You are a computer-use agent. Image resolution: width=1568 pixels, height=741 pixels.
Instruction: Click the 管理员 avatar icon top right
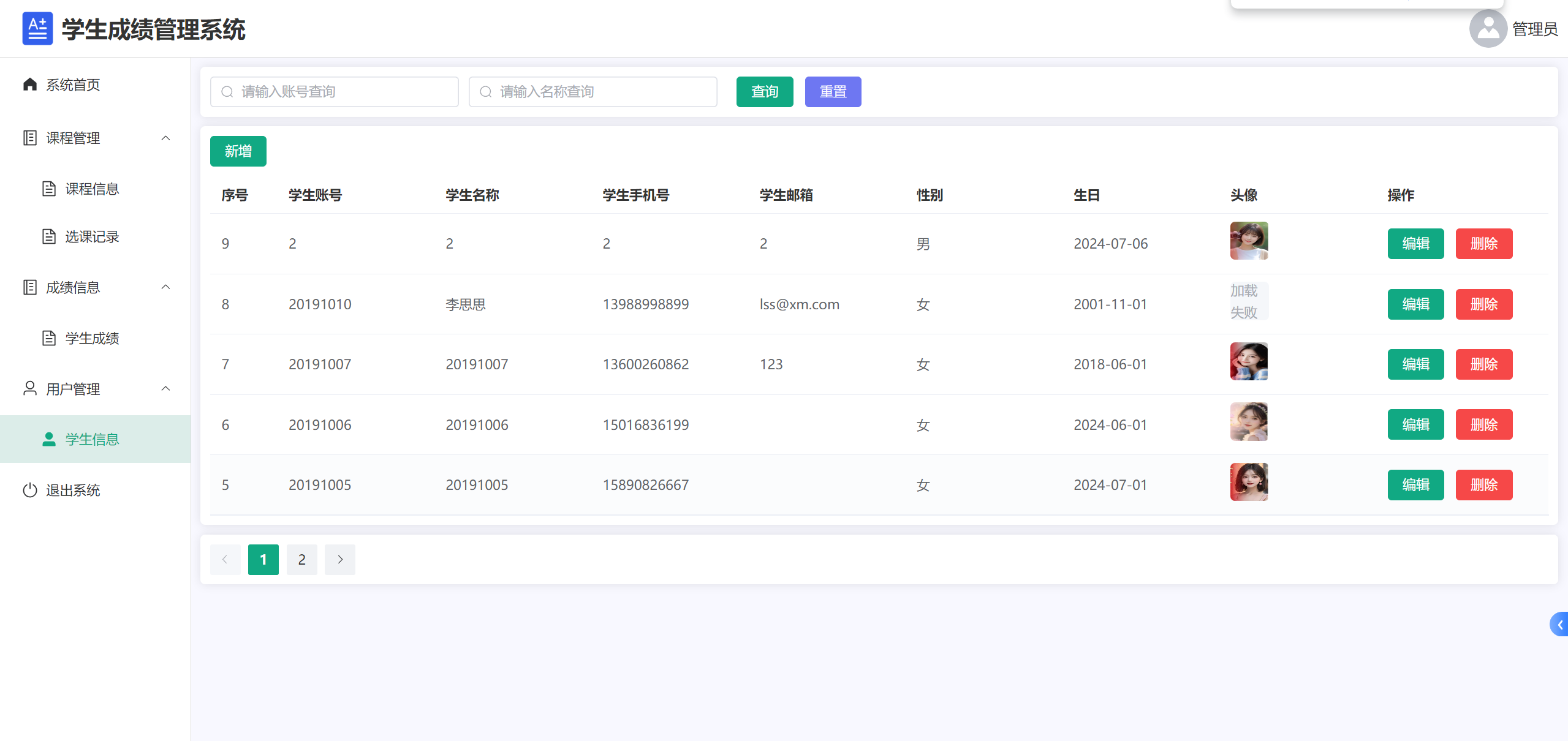(x=1487, y=28)
